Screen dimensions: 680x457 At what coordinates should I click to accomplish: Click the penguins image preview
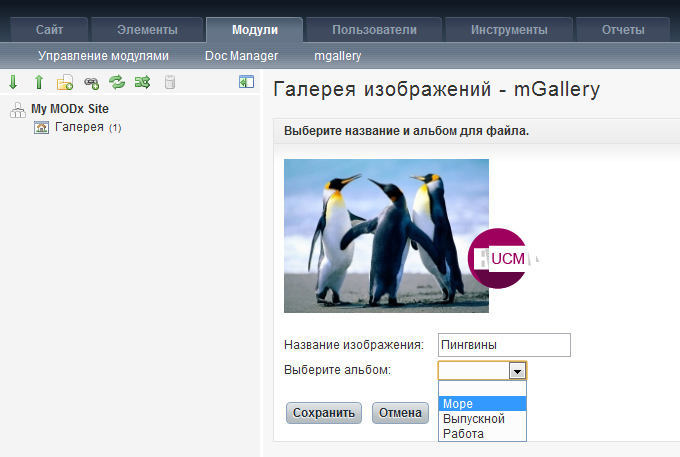click(x=386, y=236)
